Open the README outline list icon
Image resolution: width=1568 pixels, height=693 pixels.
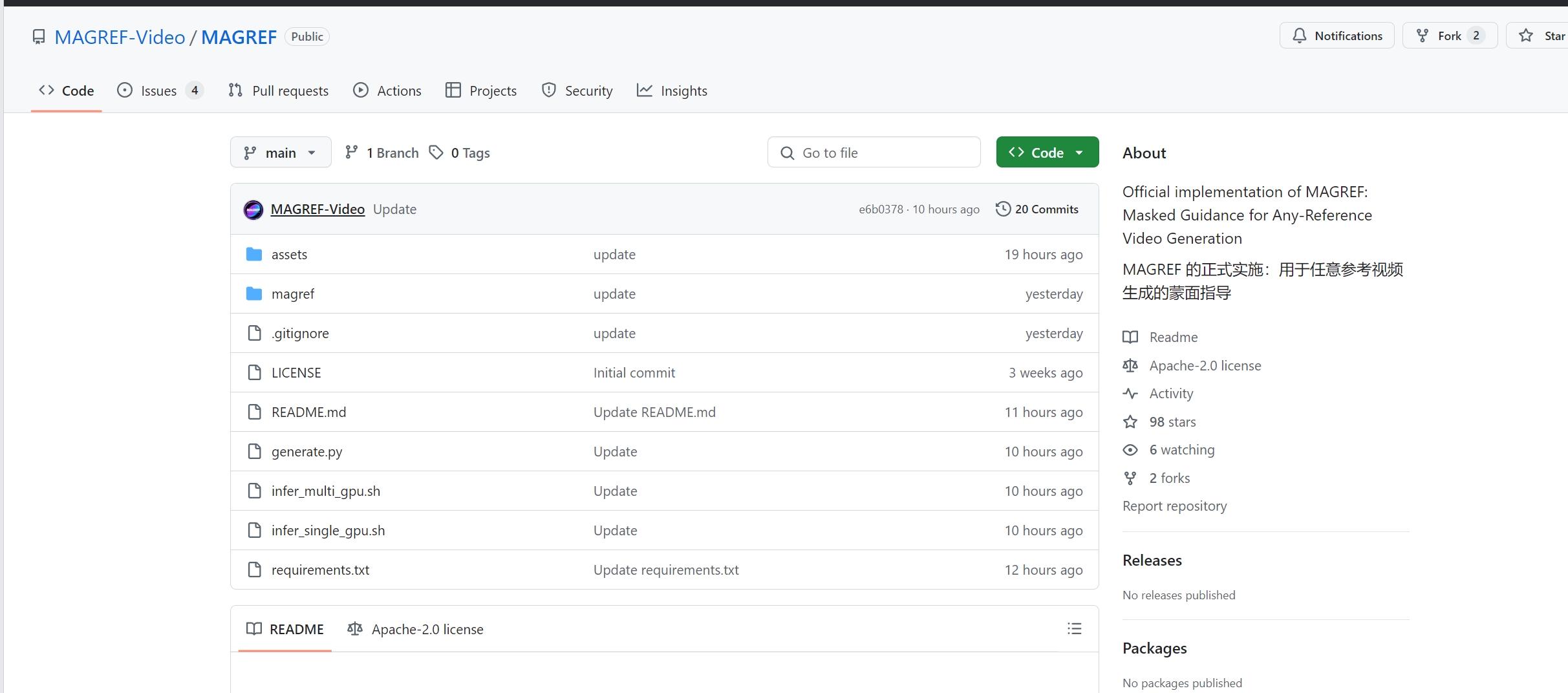coord(1075,628)
